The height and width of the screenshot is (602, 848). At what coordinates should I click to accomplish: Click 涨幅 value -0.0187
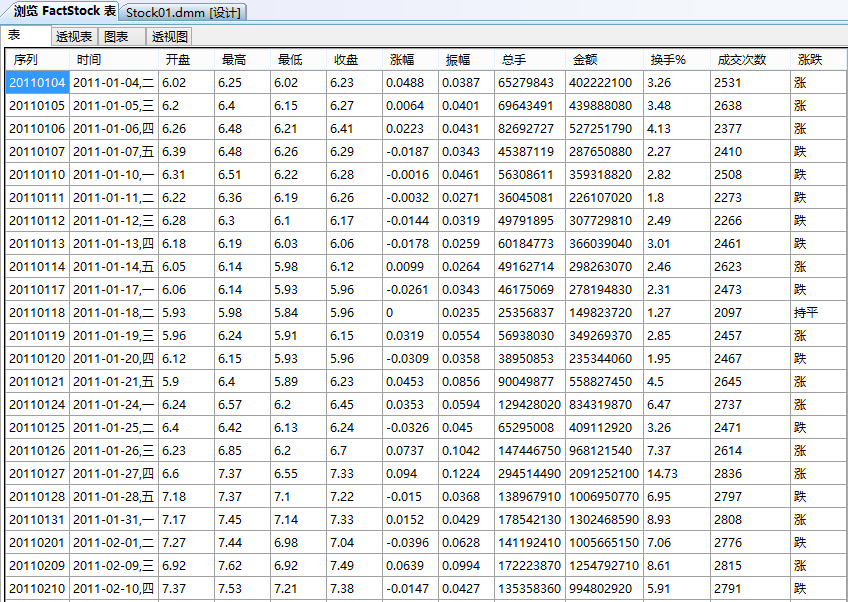tap(410, 151)
